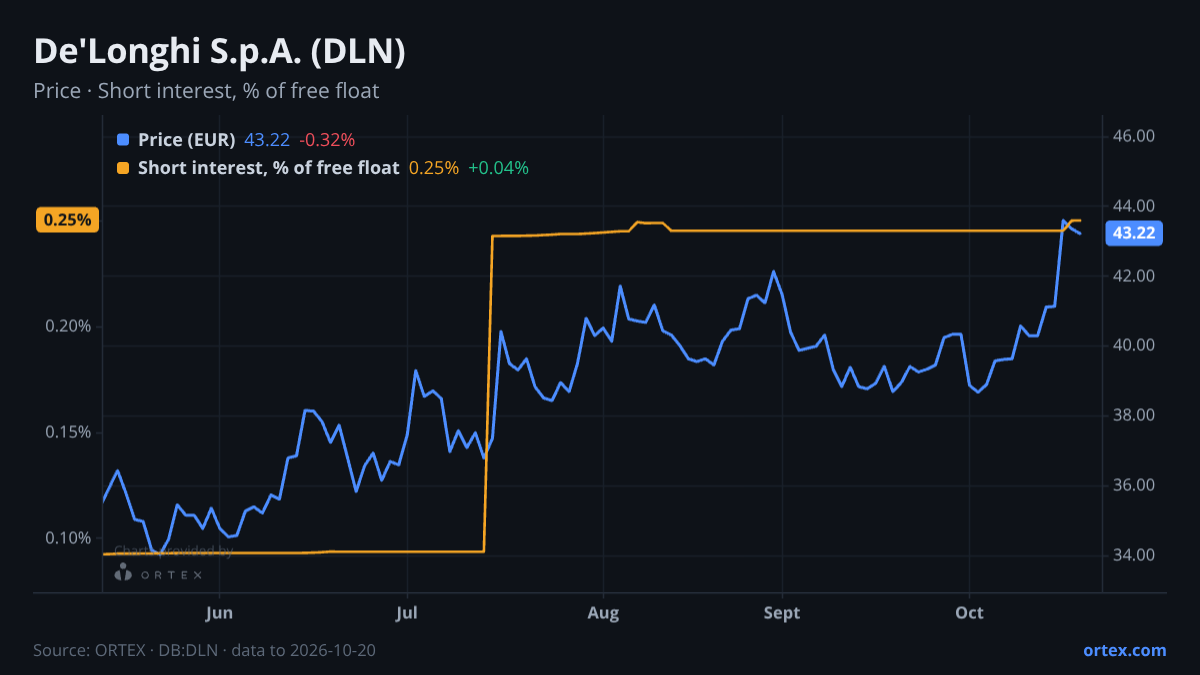Image resolution: width=1200 pixels, height=675 pixels.
Task: Click the 34.00 price axis label
Action: tap(1134, 556)
